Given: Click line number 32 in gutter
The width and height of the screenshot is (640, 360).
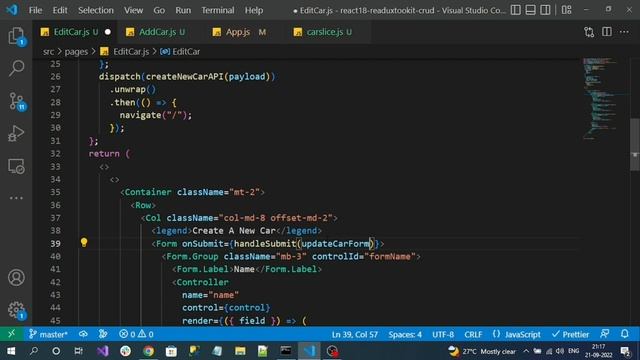Looking at the screenshot, I should click(x=55, y=153).
